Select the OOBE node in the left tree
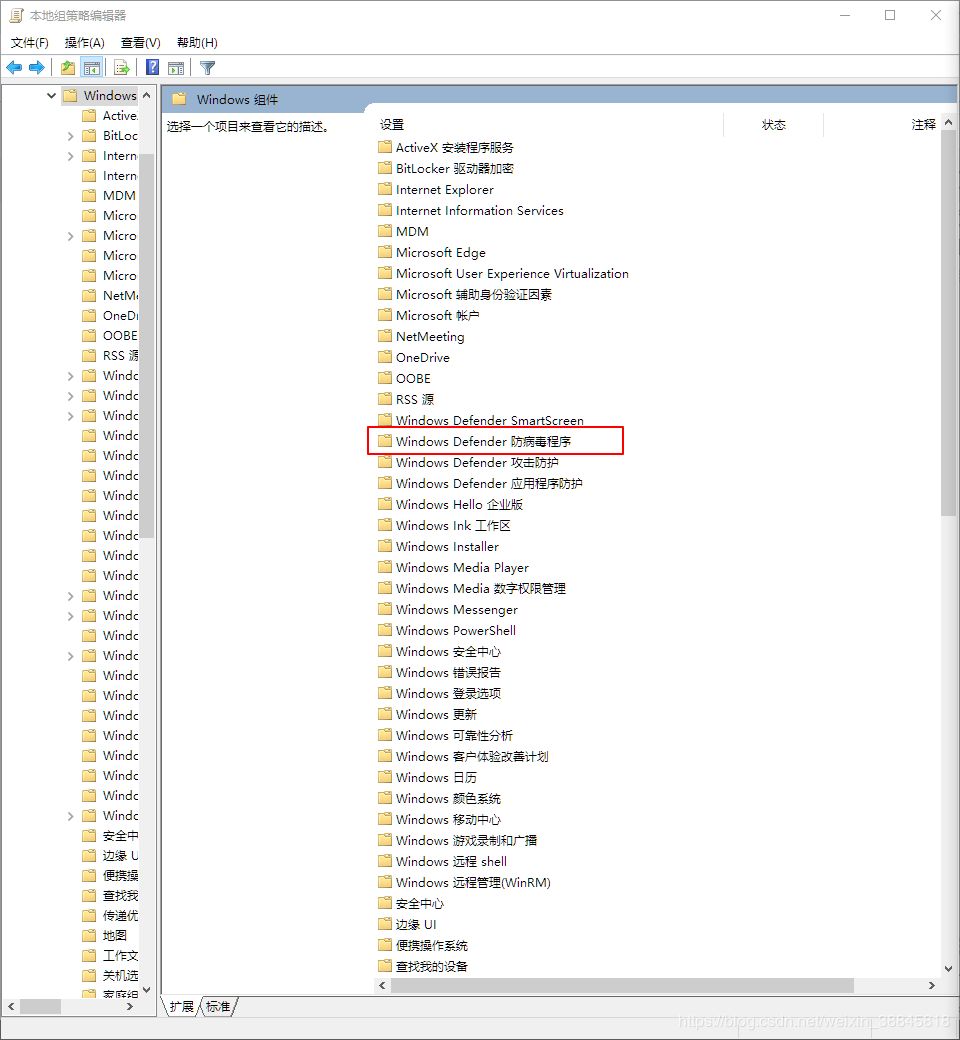Screen dimensions: 960x1040 click(110, 336)
